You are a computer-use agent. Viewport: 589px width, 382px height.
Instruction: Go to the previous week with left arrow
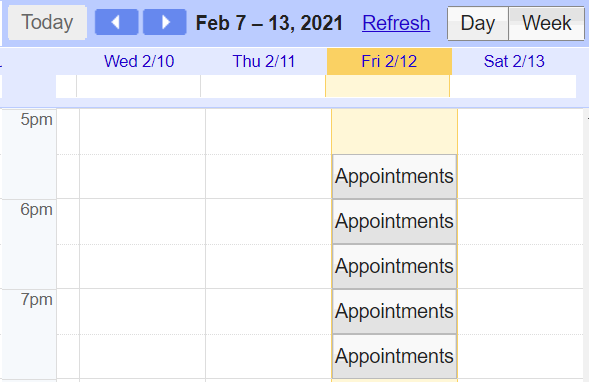tap(116, 22)
